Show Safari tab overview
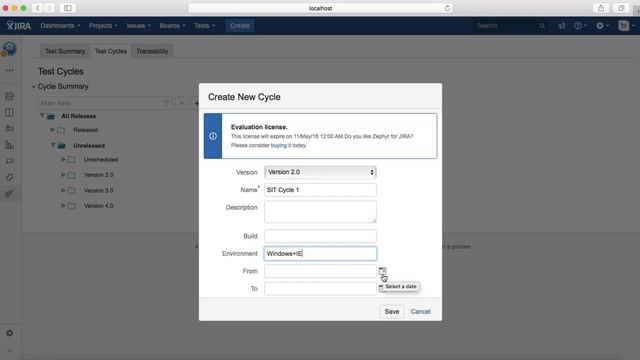This screenshot has width=640, height=360. tap(621, 8)
